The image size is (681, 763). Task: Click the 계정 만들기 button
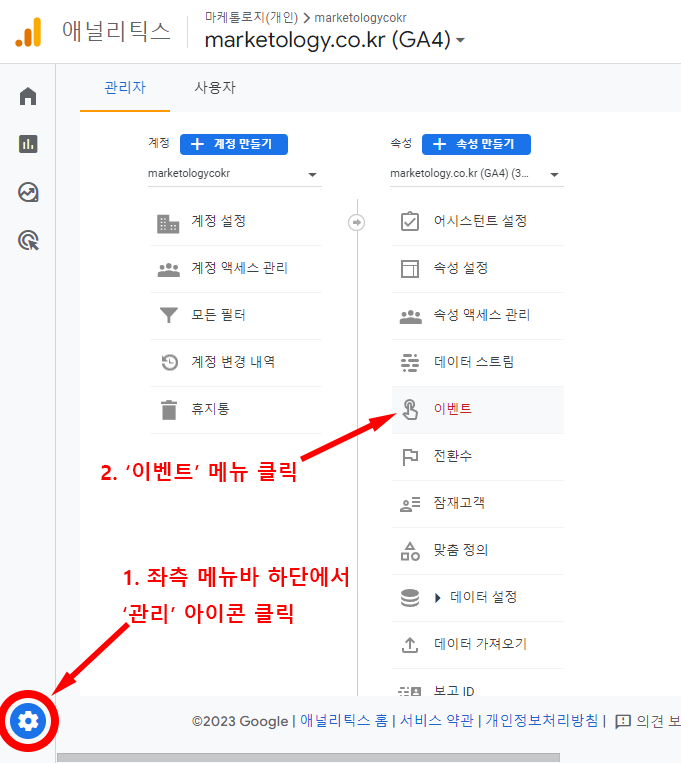pos(234,145)
